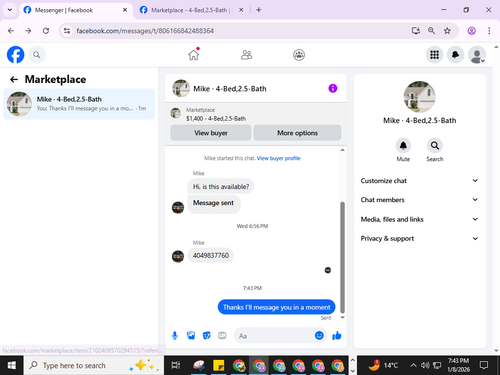Open the volume speaker tray icon

425,365
